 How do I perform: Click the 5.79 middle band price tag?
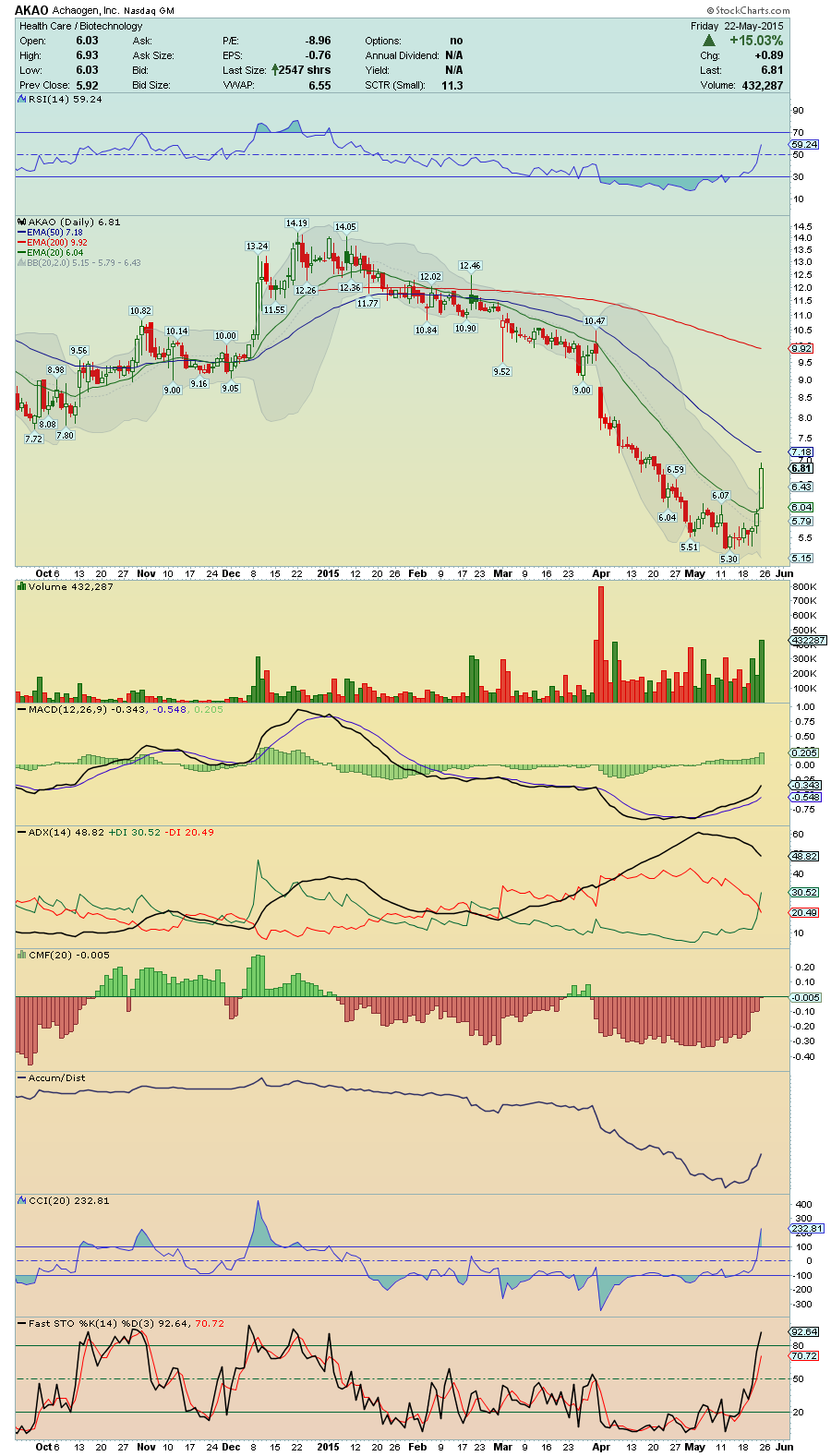point(801,522)
